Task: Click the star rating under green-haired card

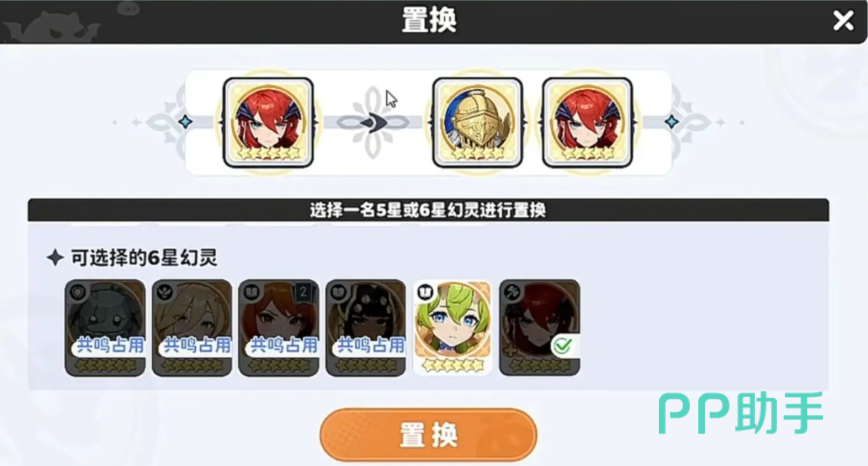Action: point(453,365)
